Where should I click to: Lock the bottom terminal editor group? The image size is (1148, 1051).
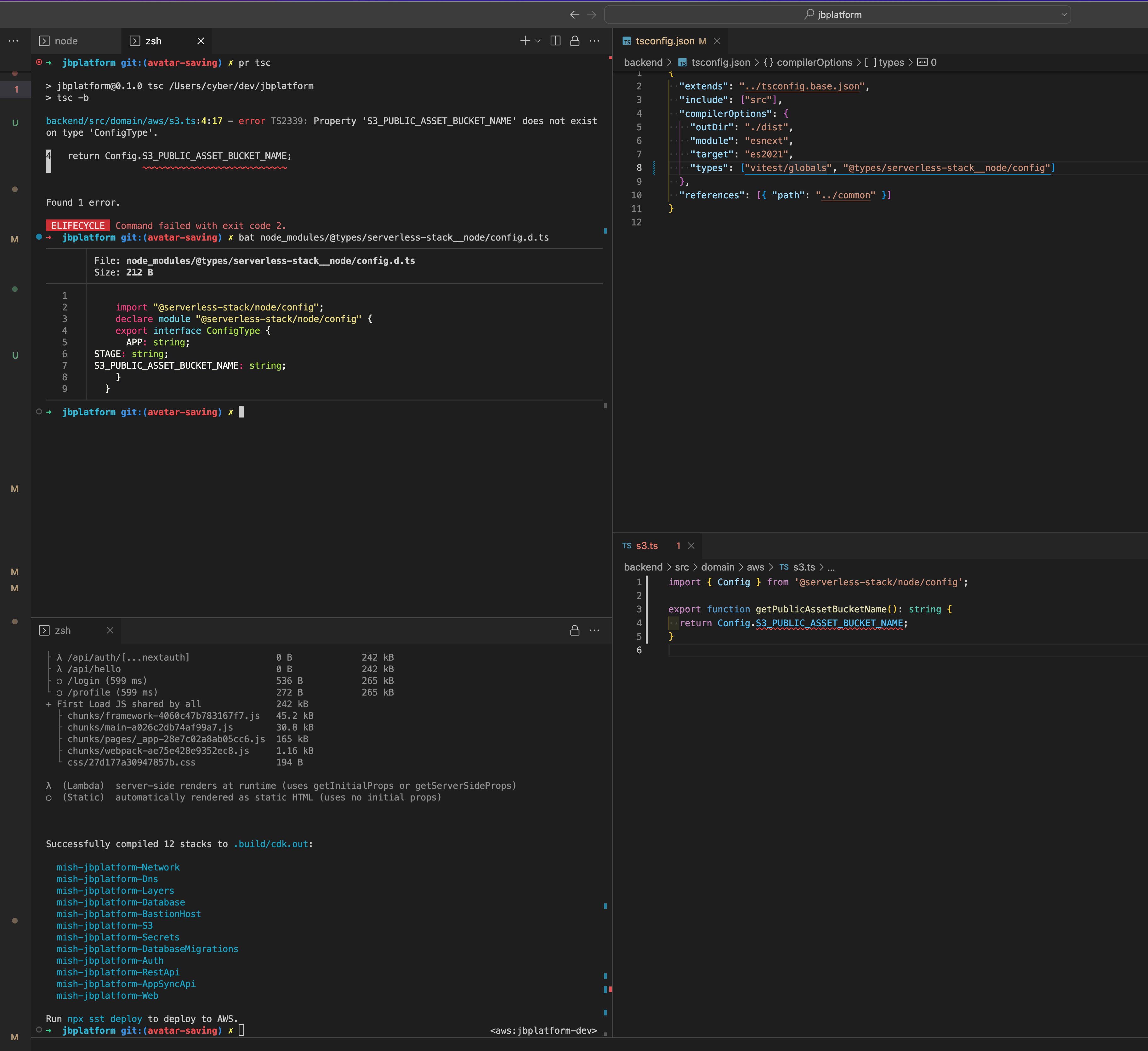point(575,631)
